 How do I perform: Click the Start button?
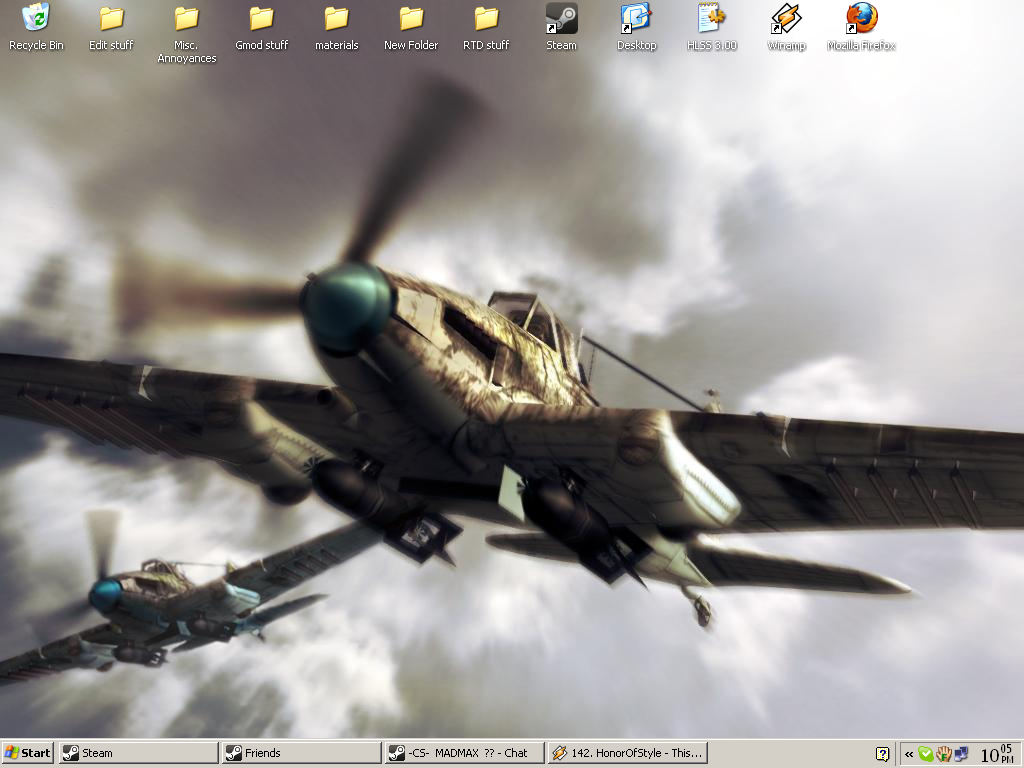28,753
